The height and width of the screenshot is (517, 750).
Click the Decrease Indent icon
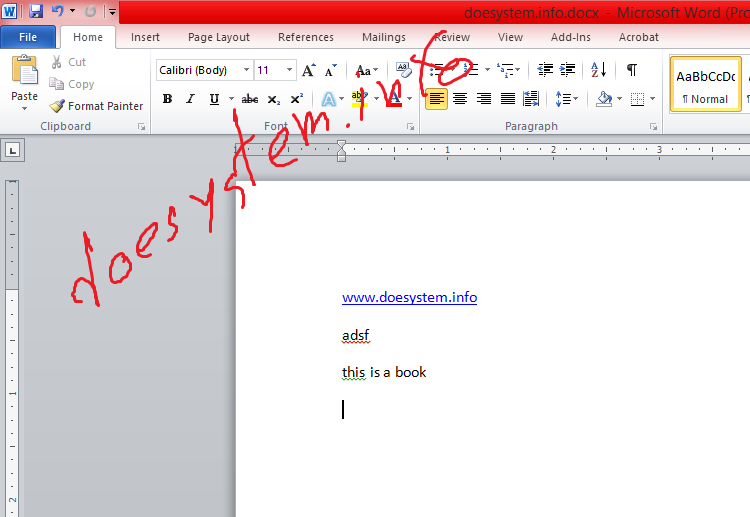pyautogui.click(x=545, y=70)
